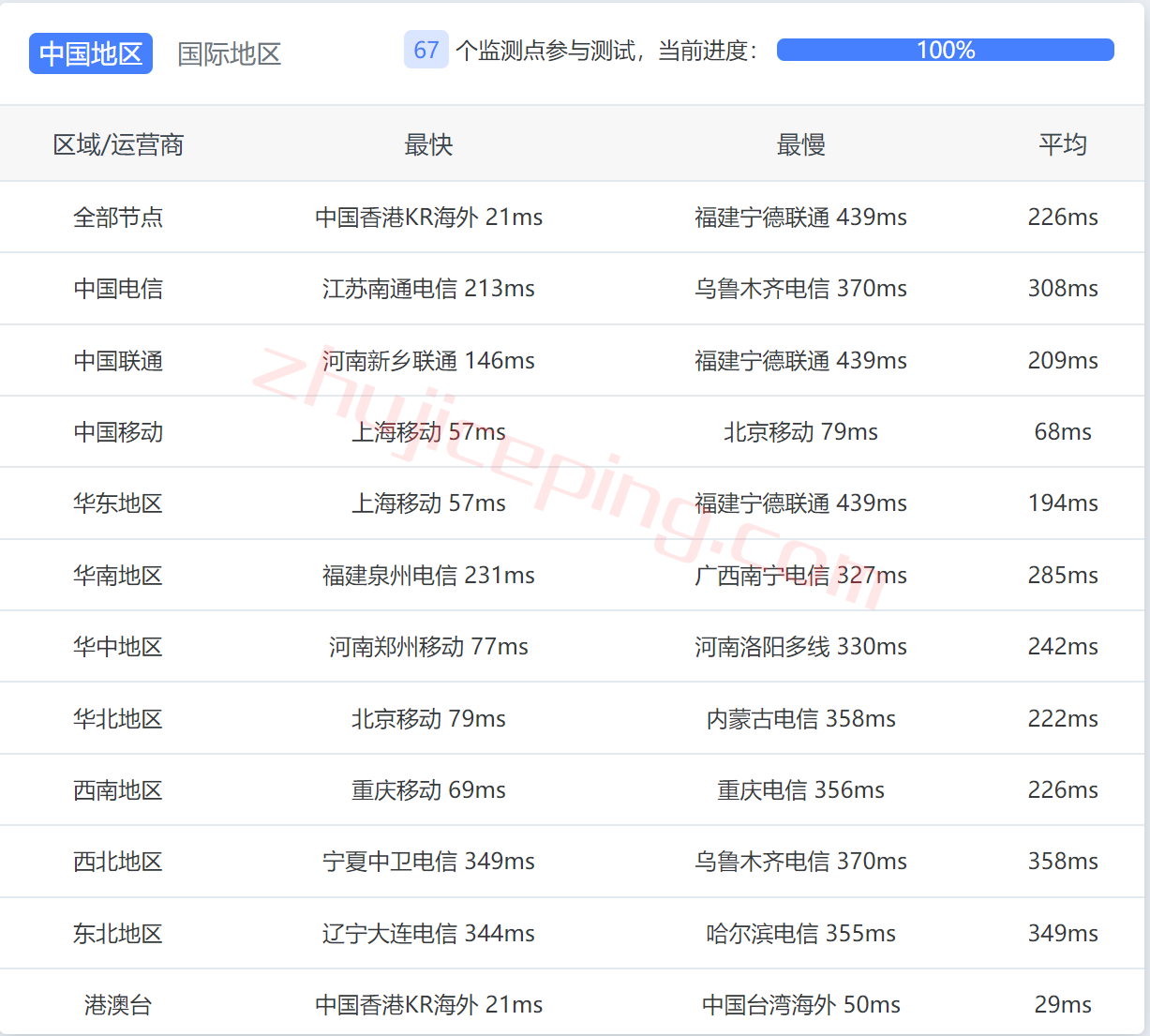Select the 港澳台 row
1150x1036 pixels.
(x=119, y=1003)
